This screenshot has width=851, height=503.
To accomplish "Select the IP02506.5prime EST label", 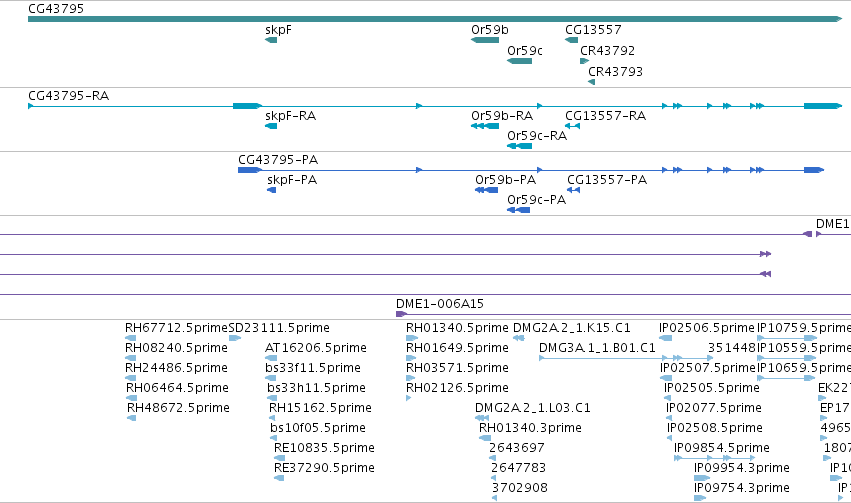I will tap(707, 328).
